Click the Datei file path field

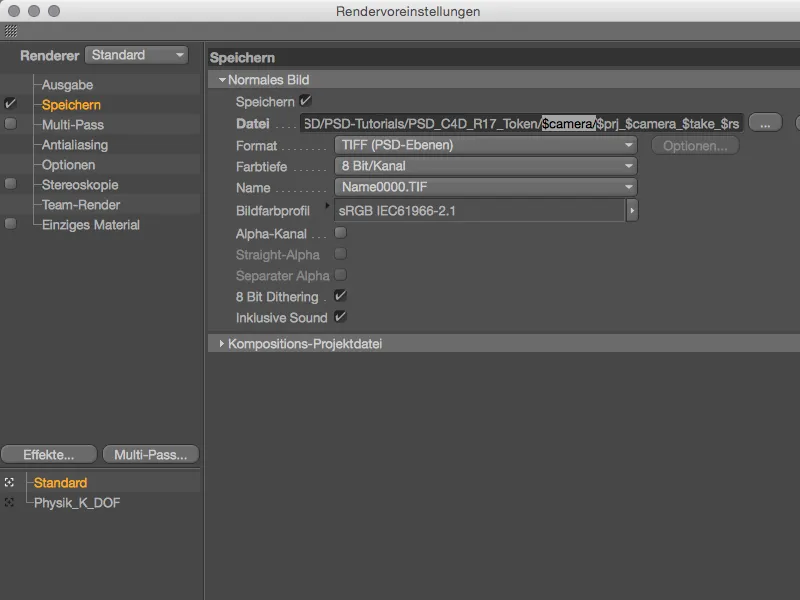521,123
